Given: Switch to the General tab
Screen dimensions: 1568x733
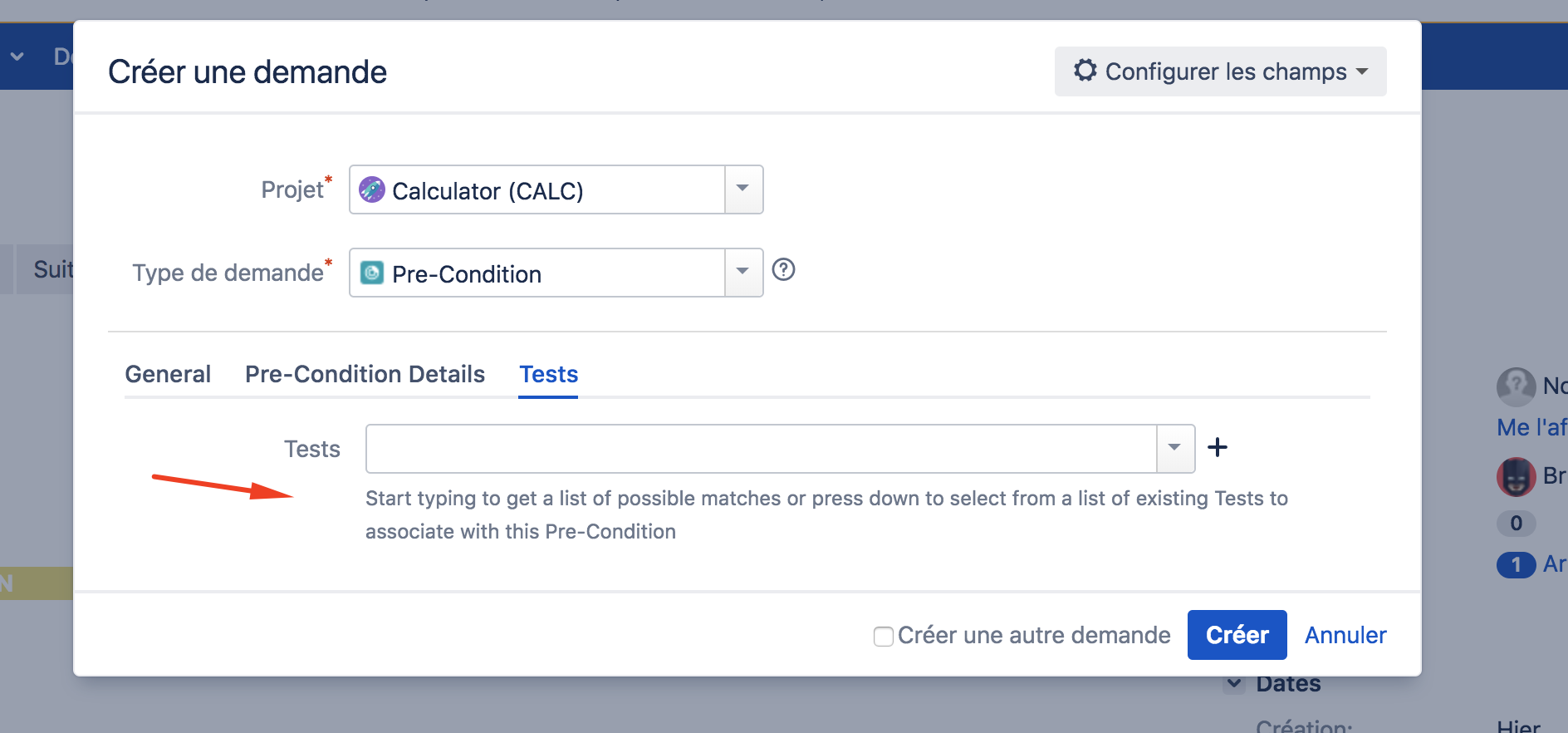Looking at the screenshot, I should pos(168,374).
